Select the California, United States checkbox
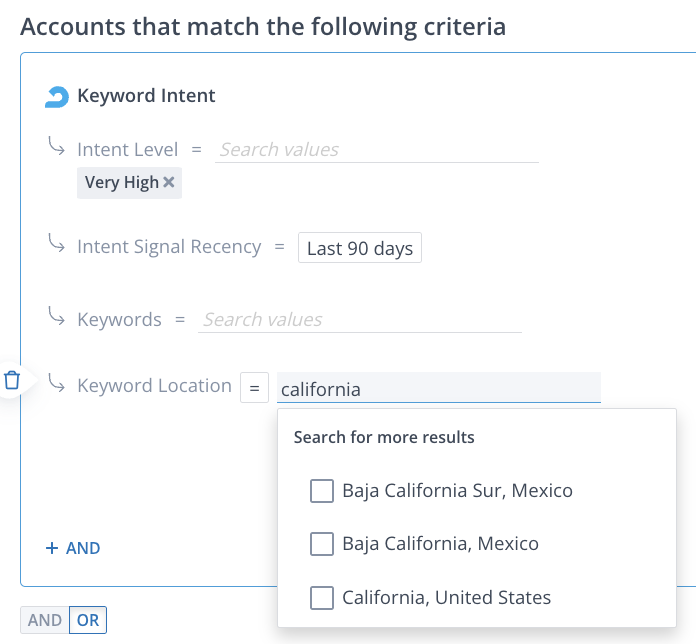 [x=322, y=598]
